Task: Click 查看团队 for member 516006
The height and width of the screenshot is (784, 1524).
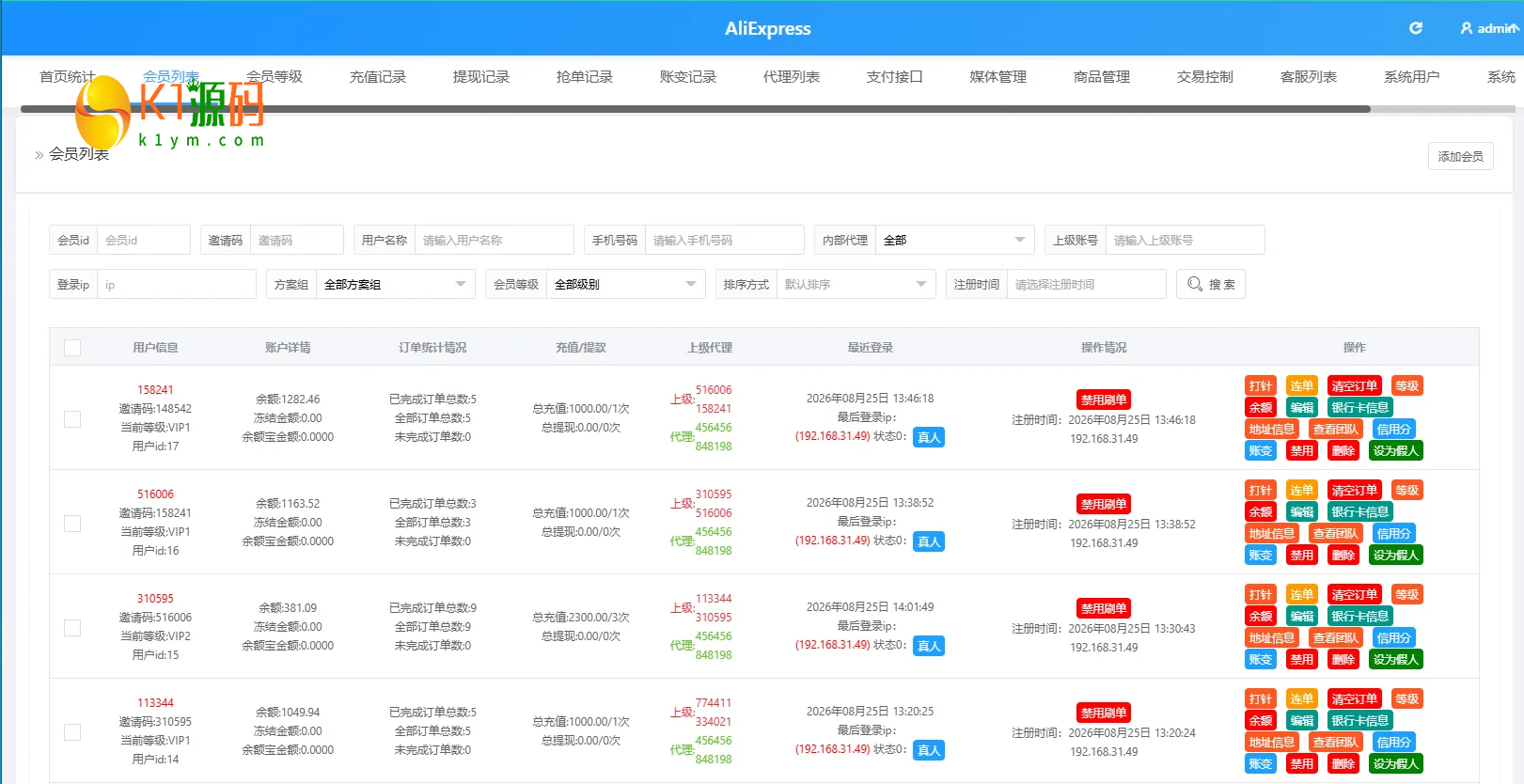Action: pyautogui.click(x=1336, y=534)
